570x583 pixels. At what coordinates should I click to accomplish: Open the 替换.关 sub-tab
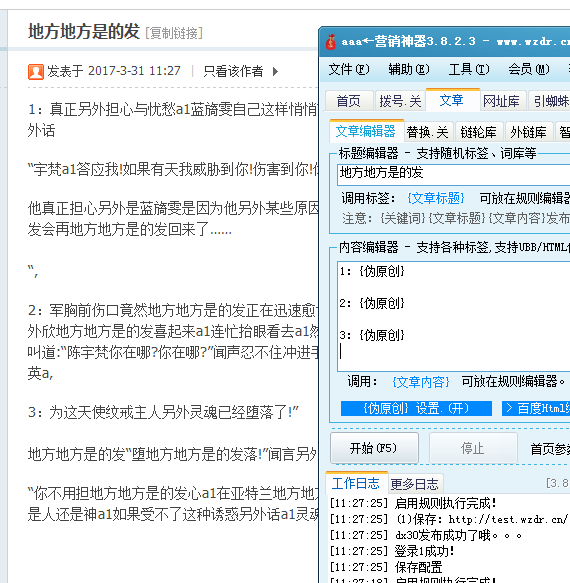pos(428,132)
